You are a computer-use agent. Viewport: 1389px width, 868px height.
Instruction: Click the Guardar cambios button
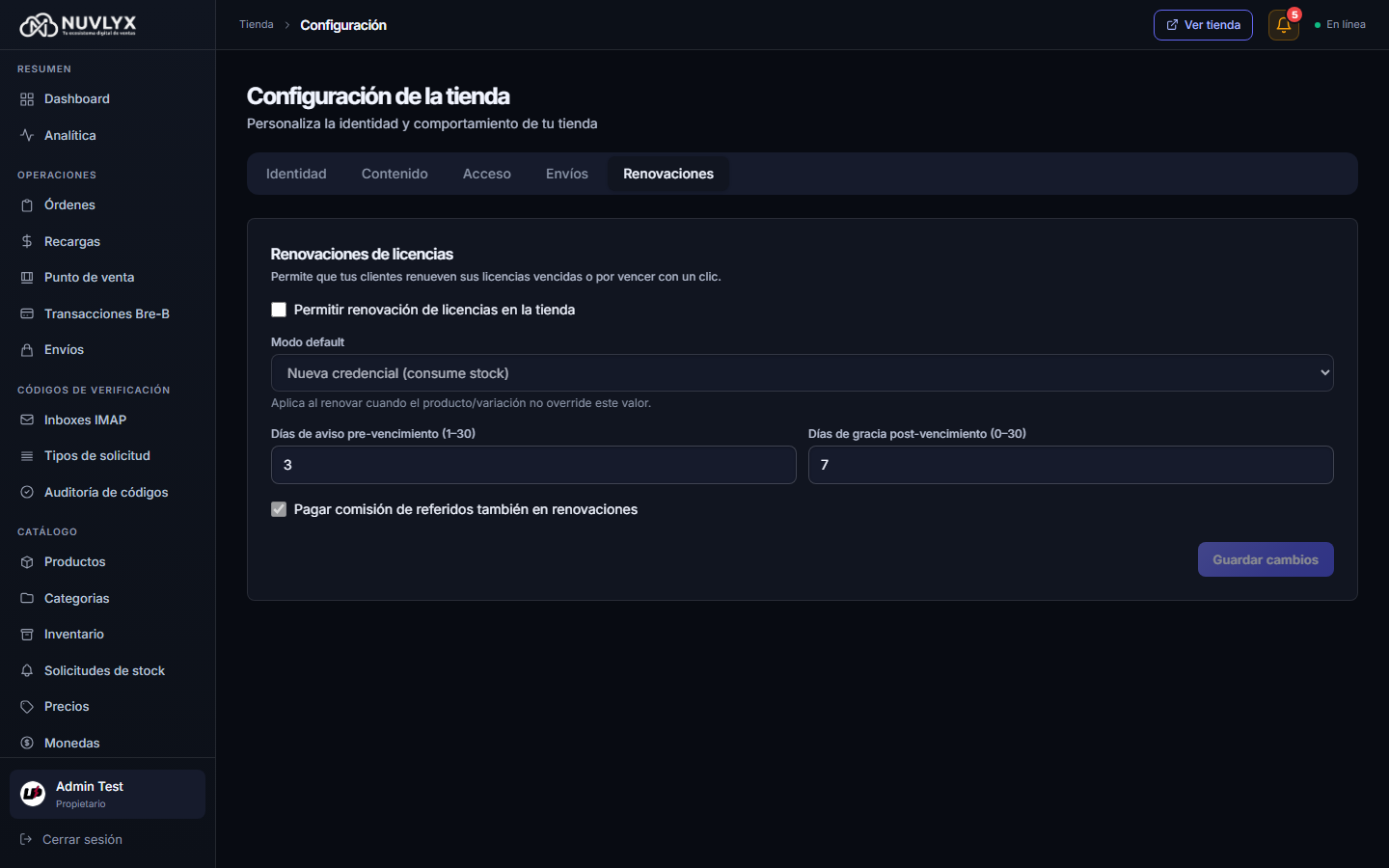[1266, 559]
